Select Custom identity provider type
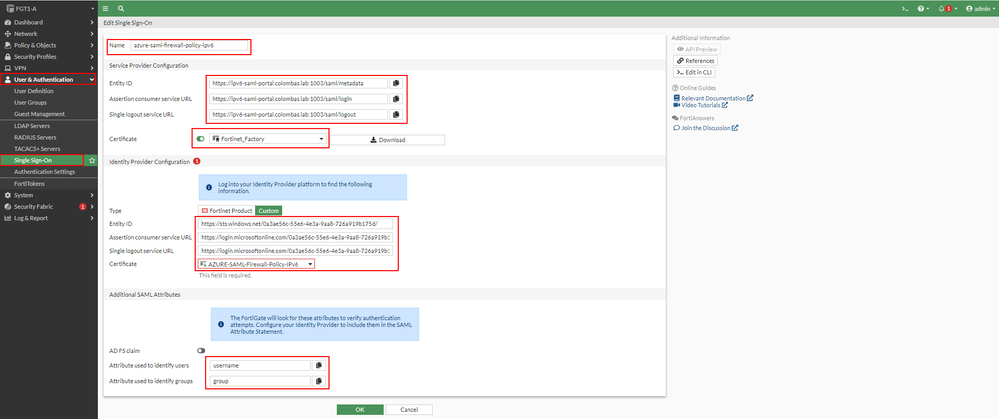This screenshot has width=999, height=419. (x=268, y=210)
